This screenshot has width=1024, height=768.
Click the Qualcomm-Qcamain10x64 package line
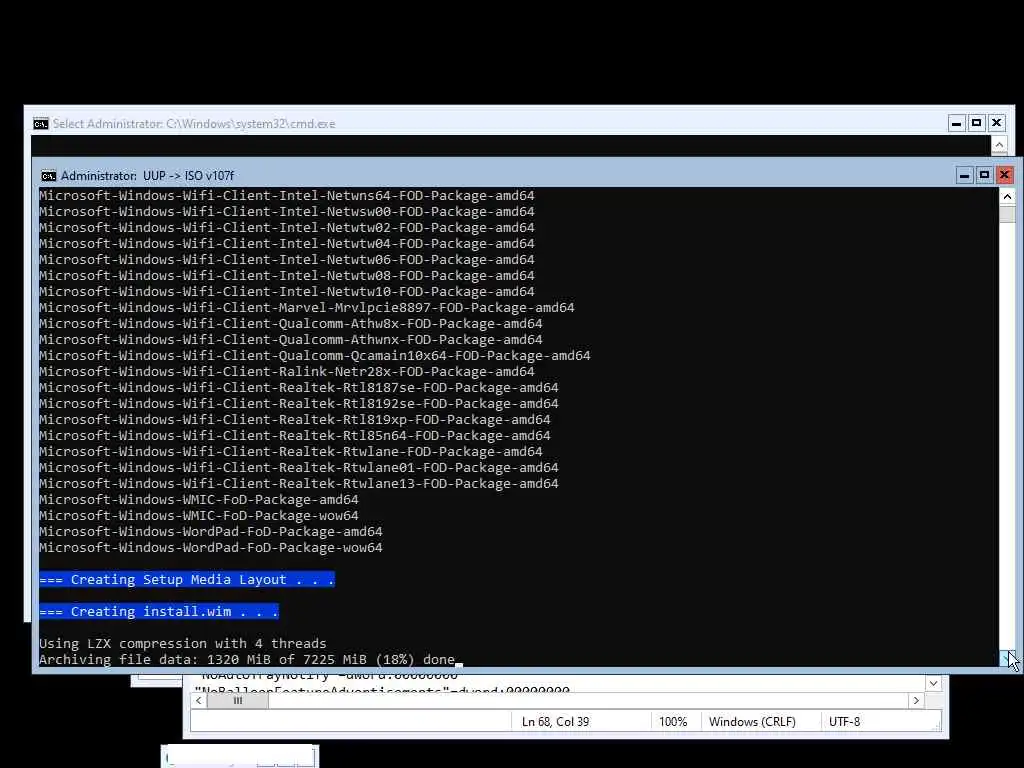click(314, 355)
